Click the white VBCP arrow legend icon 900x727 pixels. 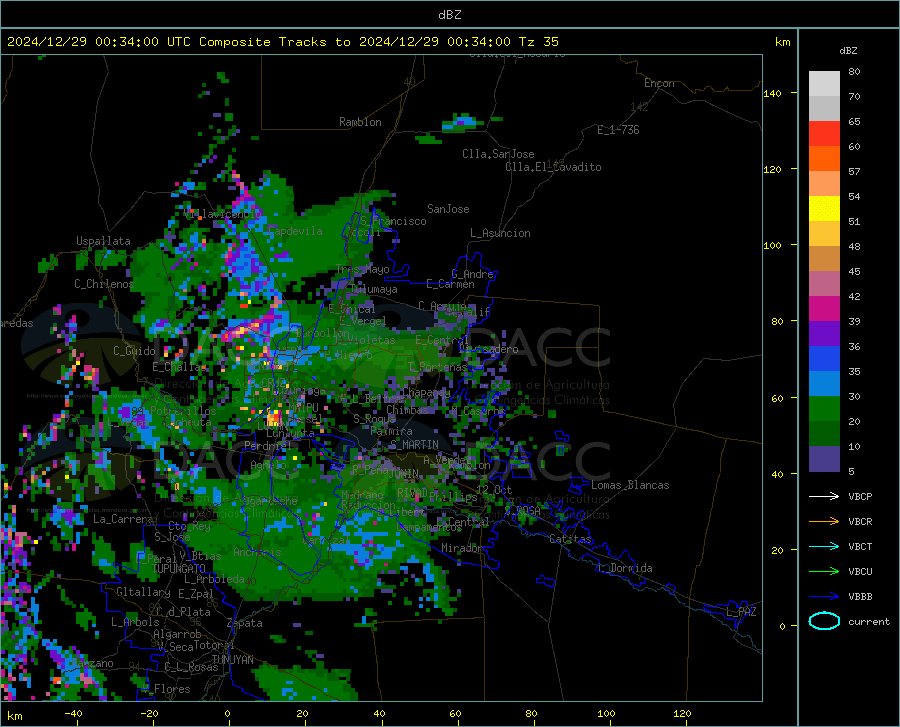pos(824,496)
